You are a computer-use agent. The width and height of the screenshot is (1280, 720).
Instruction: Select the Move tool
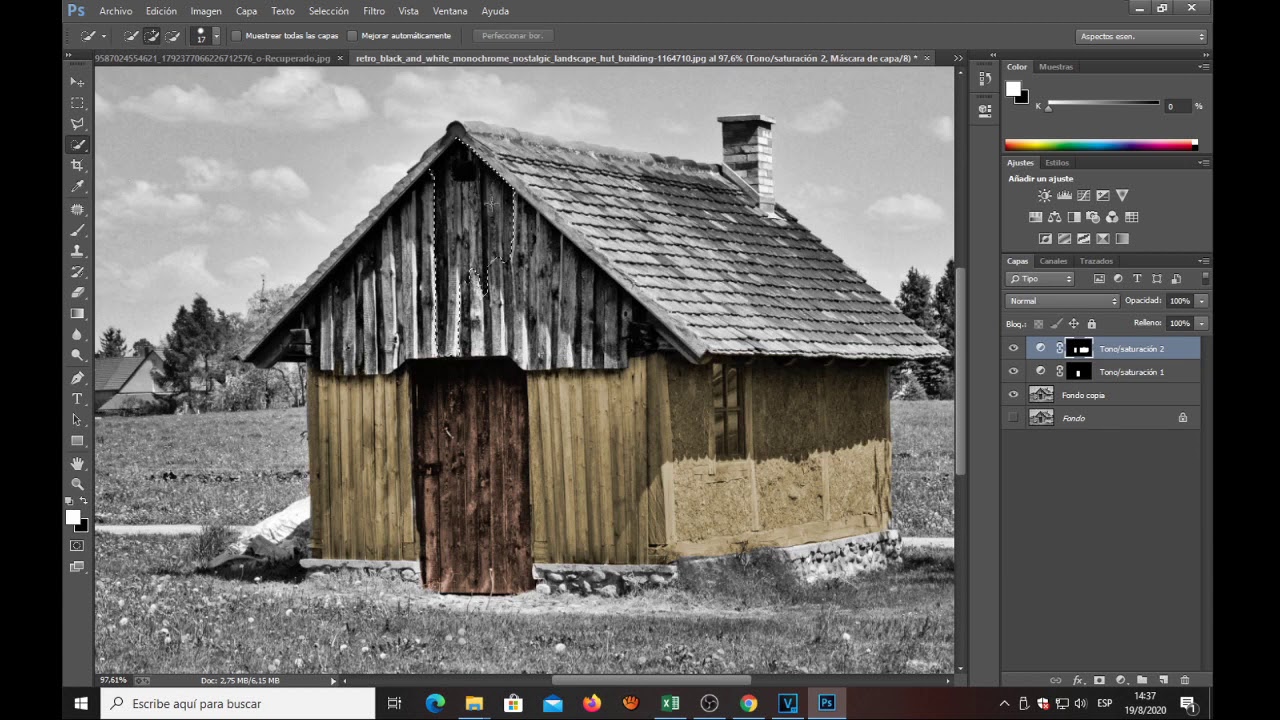pos(77,82)
